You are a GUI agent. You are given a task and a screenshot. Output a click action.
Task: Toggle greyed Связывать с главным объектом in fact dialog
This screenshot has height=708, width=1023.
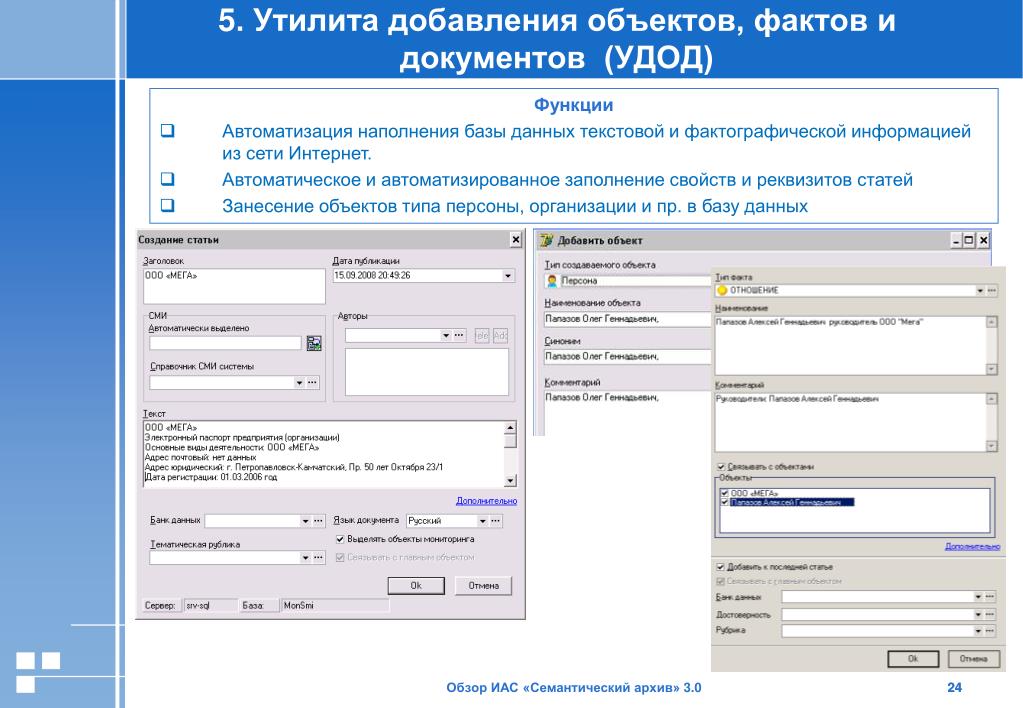pyautogui.click(x=720, y=581)
